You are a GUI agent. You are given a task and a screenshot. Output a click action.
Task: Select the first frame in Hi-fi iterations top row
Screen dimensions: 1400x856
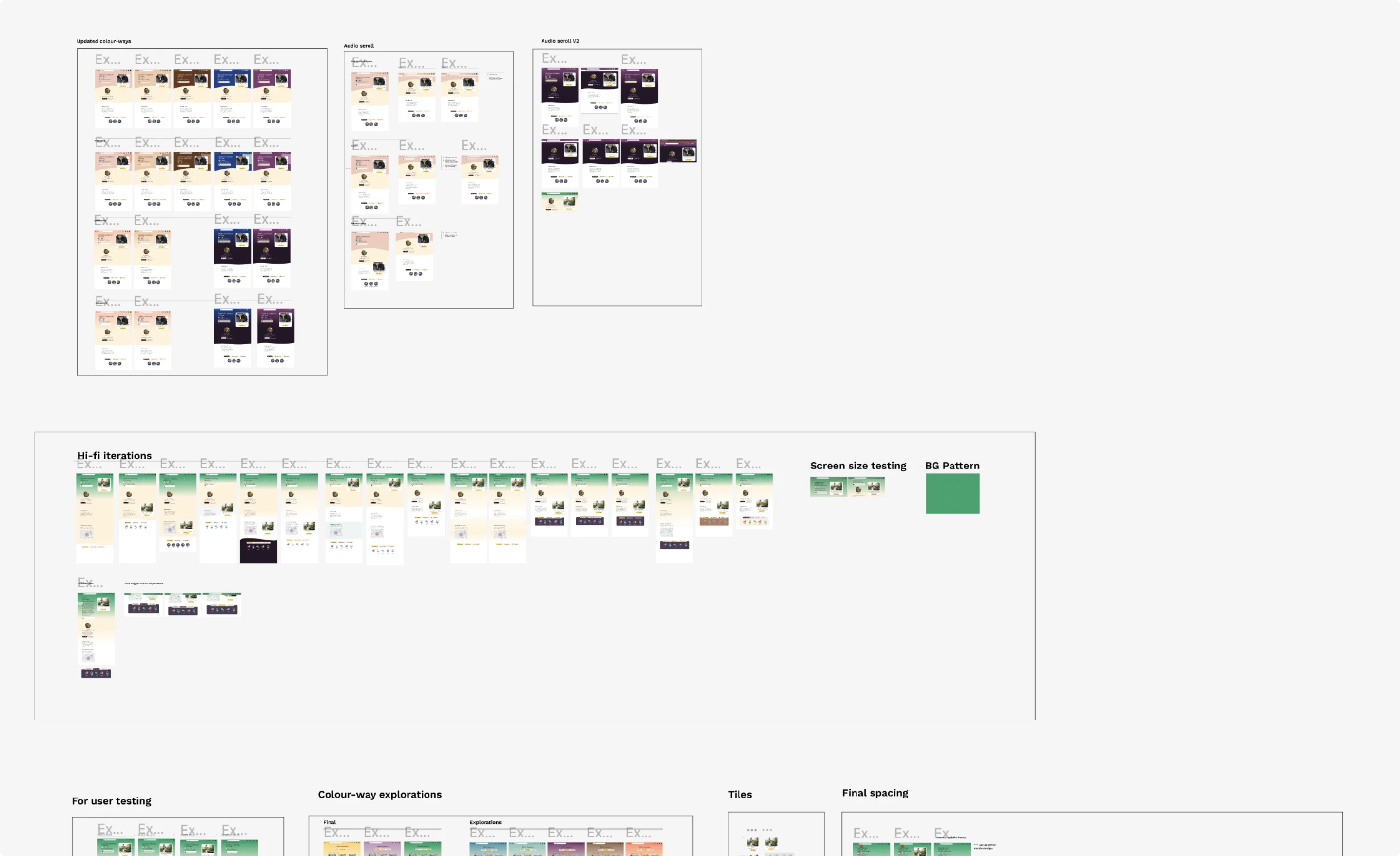click(x=94, y=518)
